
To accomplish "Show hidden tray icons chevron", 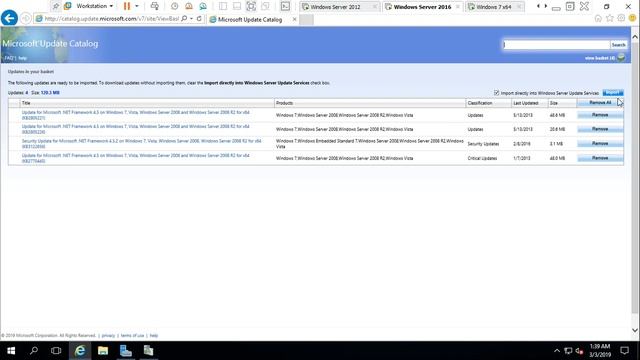I will pyautogui.click(x=557, y=351).
